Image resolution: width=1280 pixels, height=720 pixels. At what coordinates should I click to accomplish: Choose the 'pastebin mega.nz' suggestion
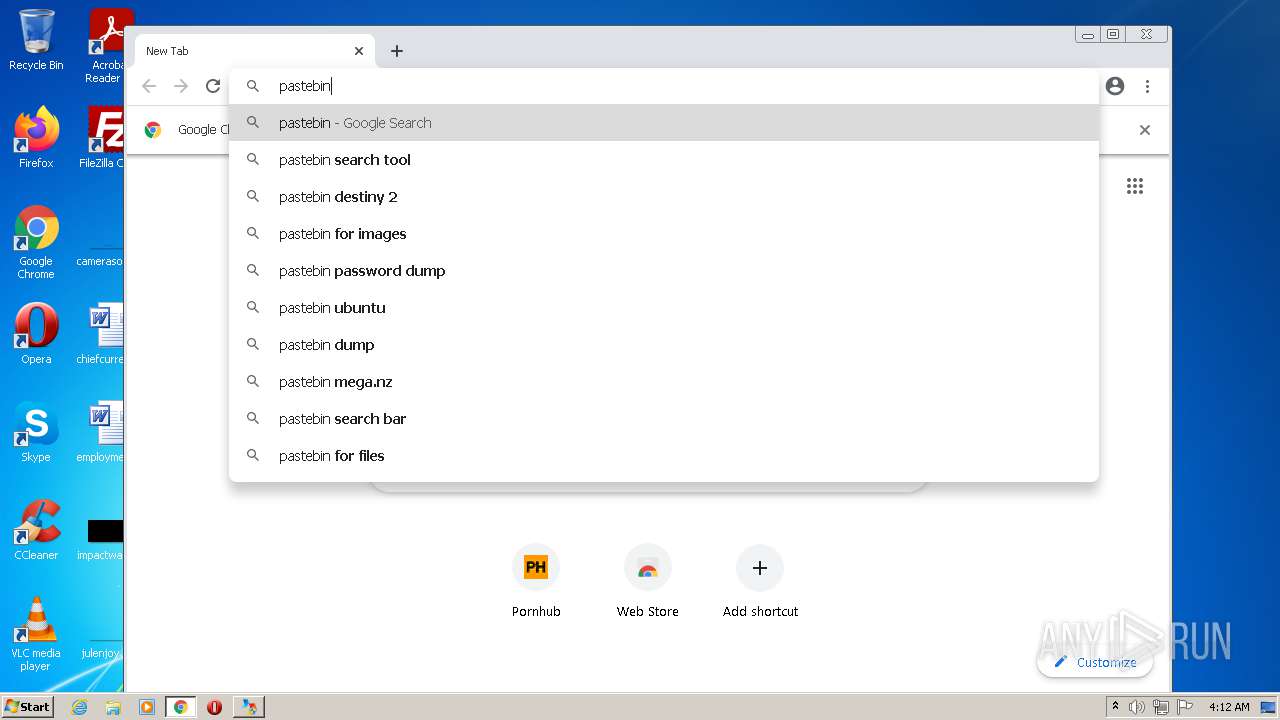tap(664, 382)
